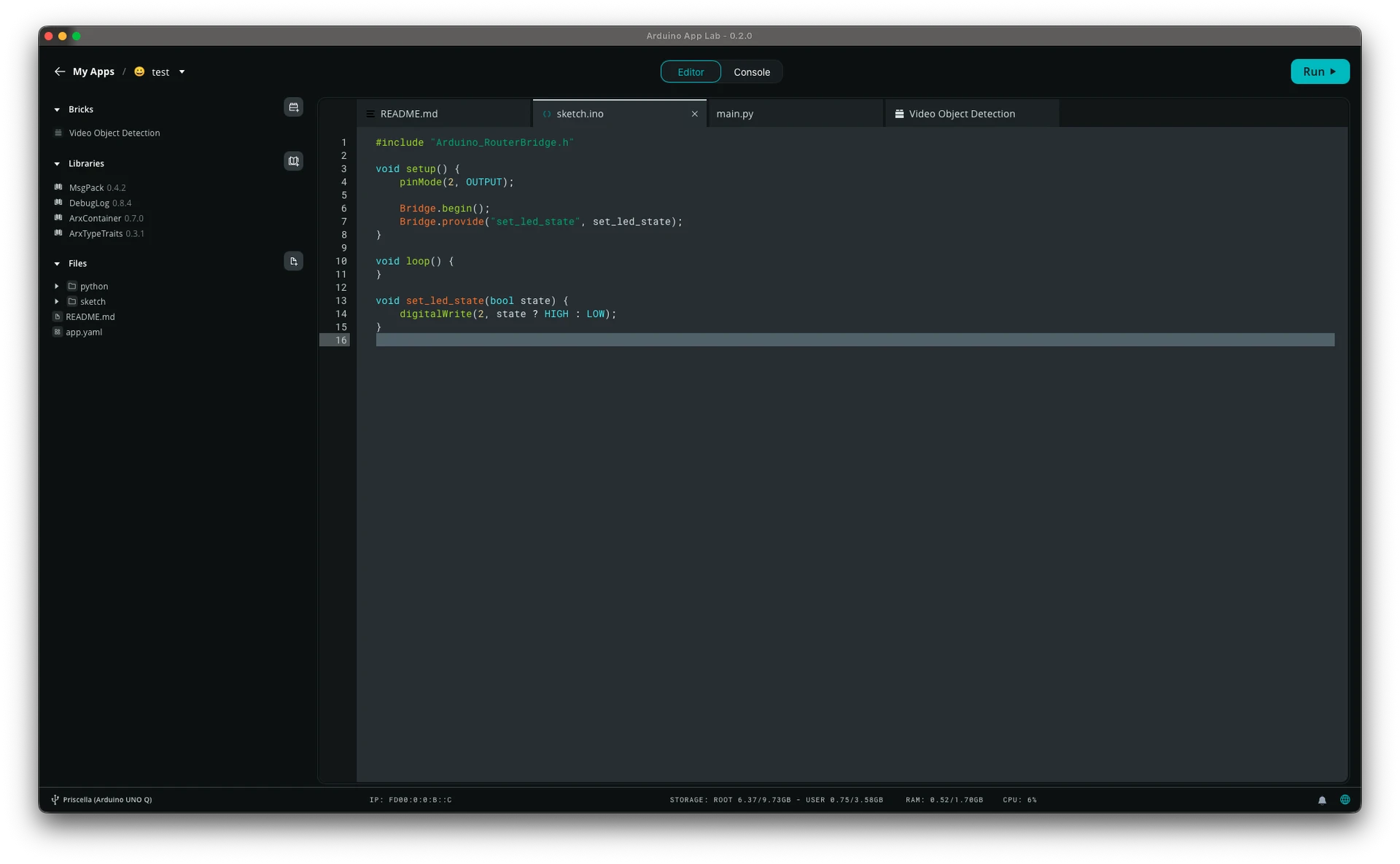The height and width of the screenshot is (864, 1400).
Task: Open app.yaml in the file list
Action: tap(84, 332)
